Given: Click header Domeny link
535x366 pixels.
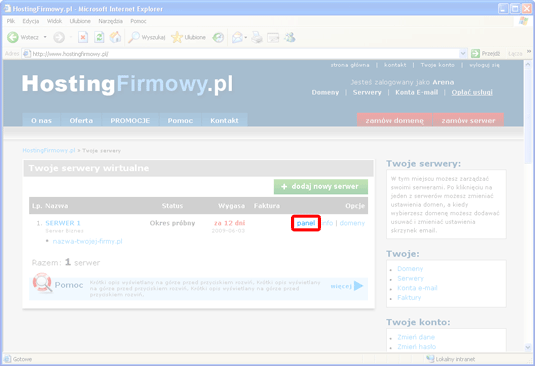Looking at the screenshot, I should click(x=325, y=92).
